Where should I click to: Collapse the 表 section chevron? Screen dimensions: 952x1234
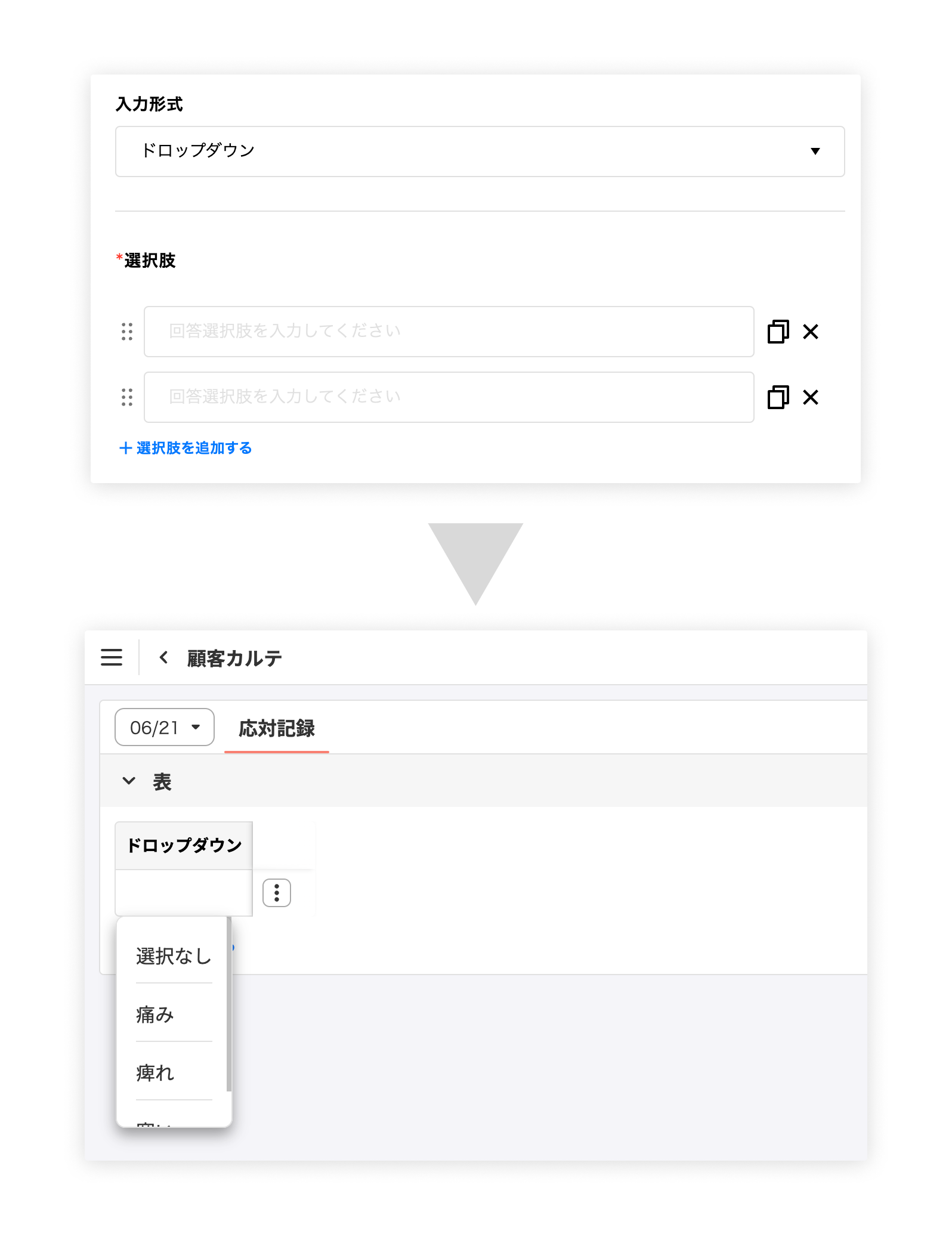tap(129, 781)
